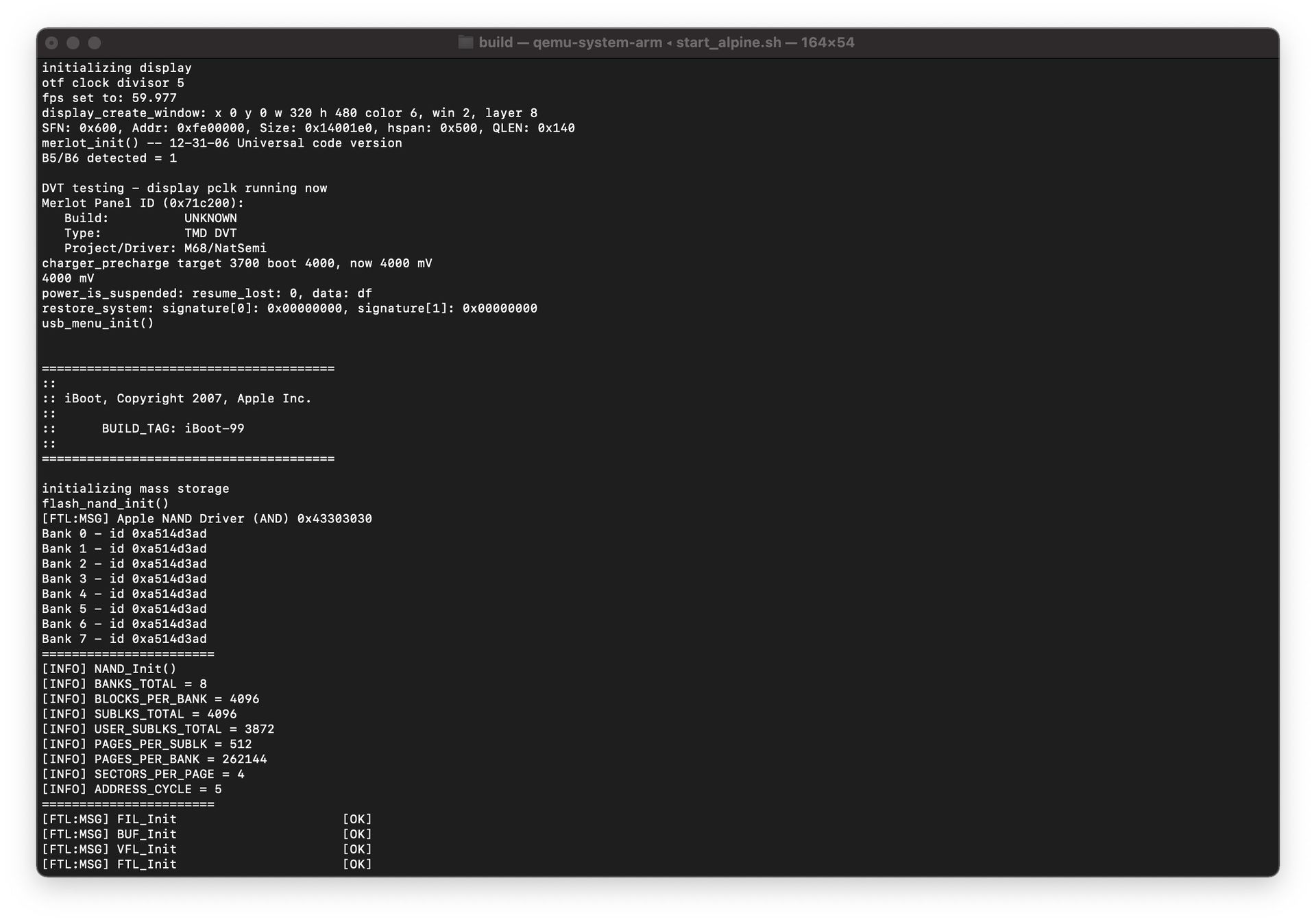The image size is (1316, 922).
Task: Click the [OK] status next to FIL_Init
Action: pos(357,820)
